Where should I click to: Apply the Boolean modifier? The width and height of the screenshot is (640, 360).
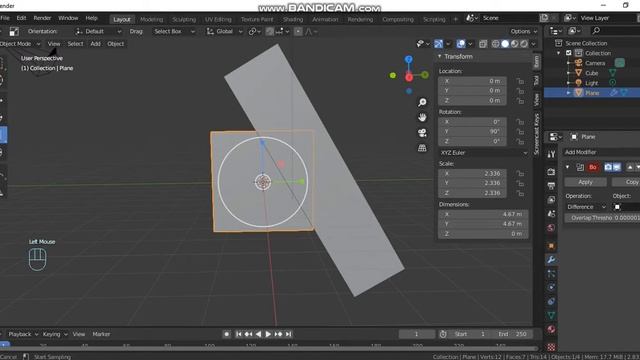pyautogui.click(x=585, y=182)
